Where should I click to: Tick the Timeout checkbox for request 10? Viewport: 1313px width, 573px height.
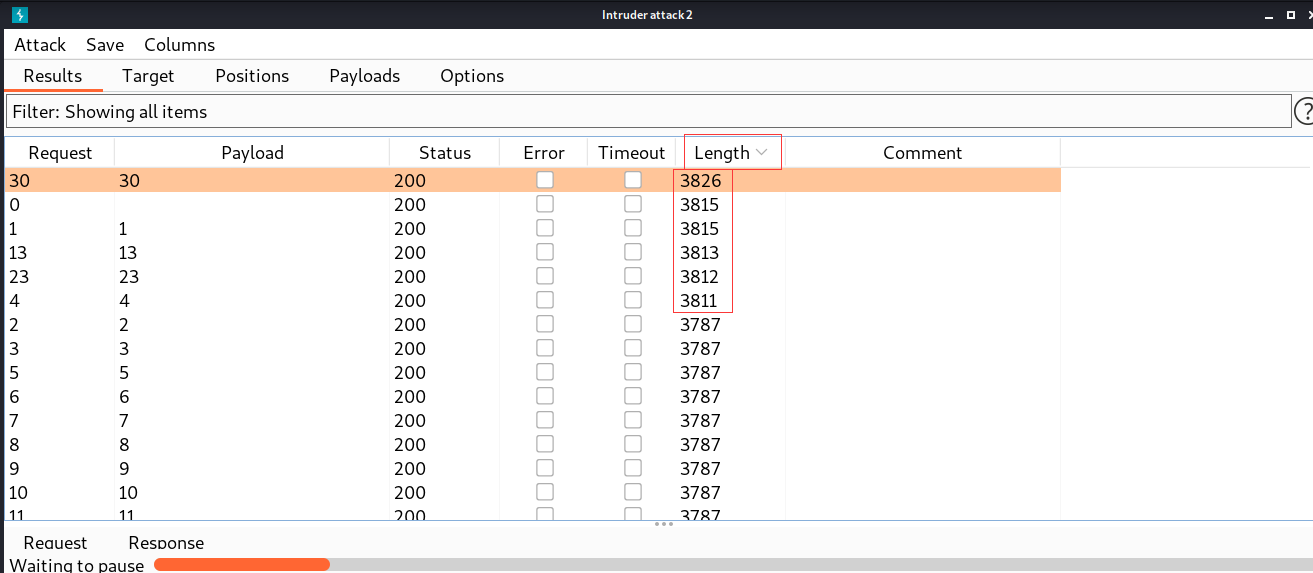pyautogui.click(x=633, y=492)
